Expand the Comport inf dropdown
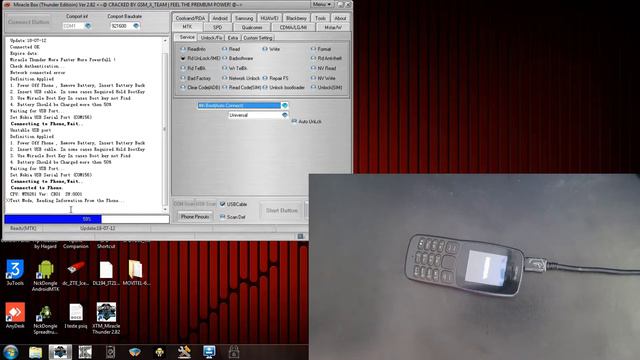 pos(88,26)
